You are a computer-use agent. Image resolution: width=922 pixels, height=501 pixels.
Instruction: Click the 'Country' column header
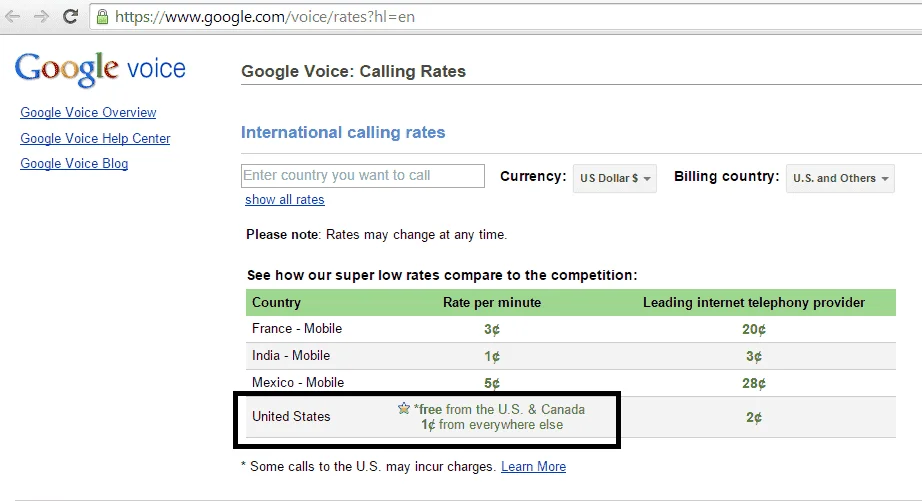tap(276, 302)
